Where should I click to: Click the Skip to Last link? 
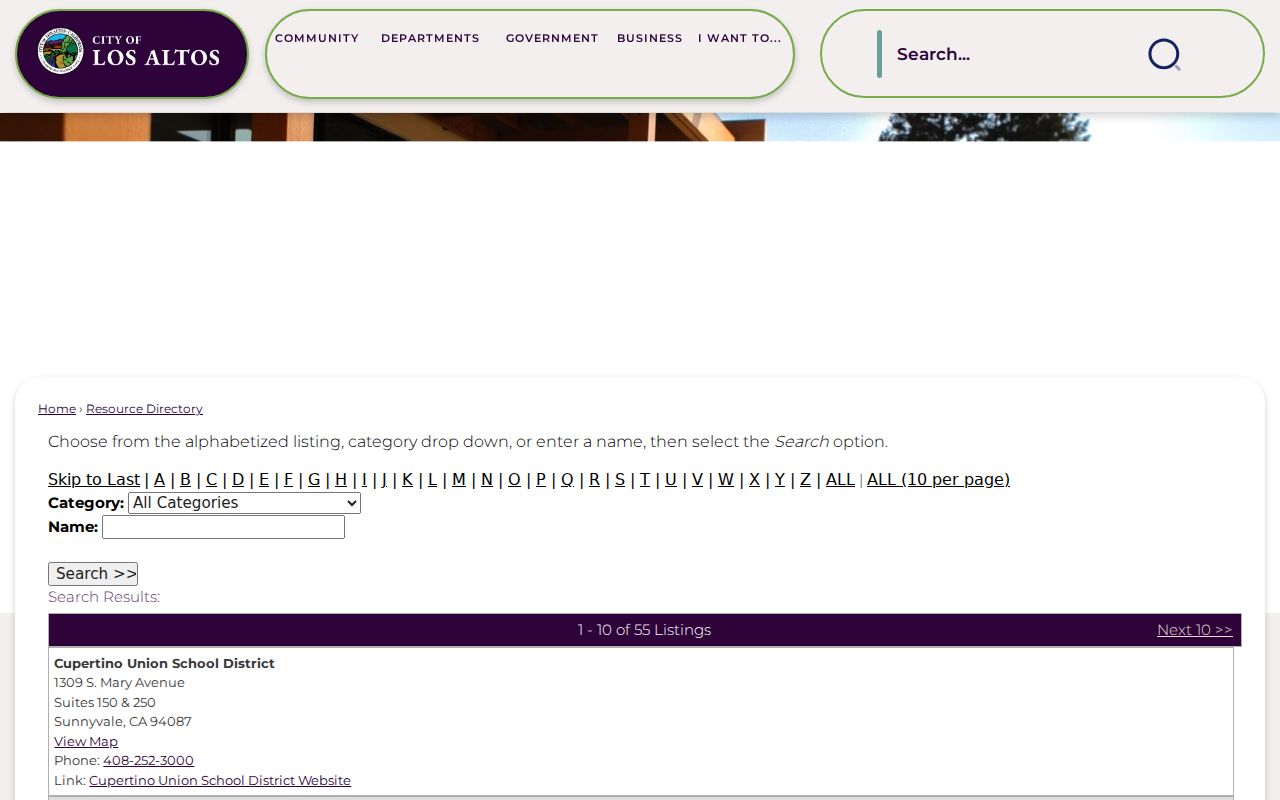coord(94,480)
